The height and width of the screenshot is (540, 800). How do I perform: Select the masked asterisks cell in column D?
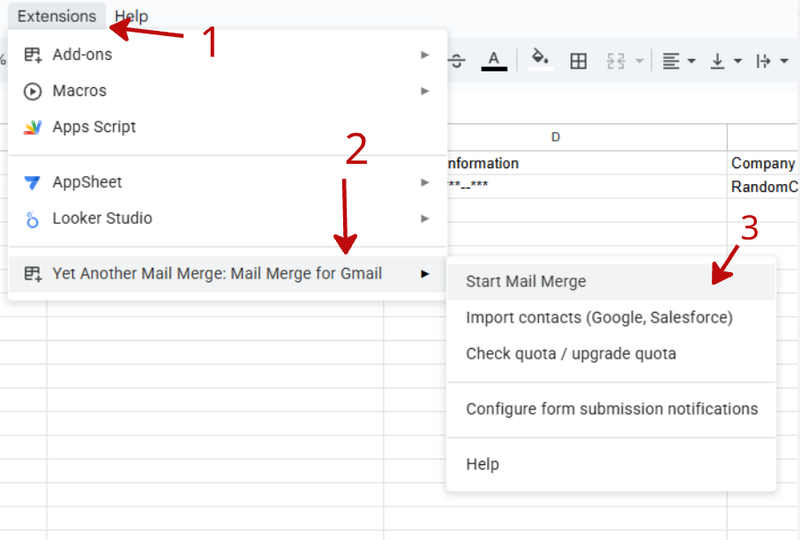tap(587, 187)
